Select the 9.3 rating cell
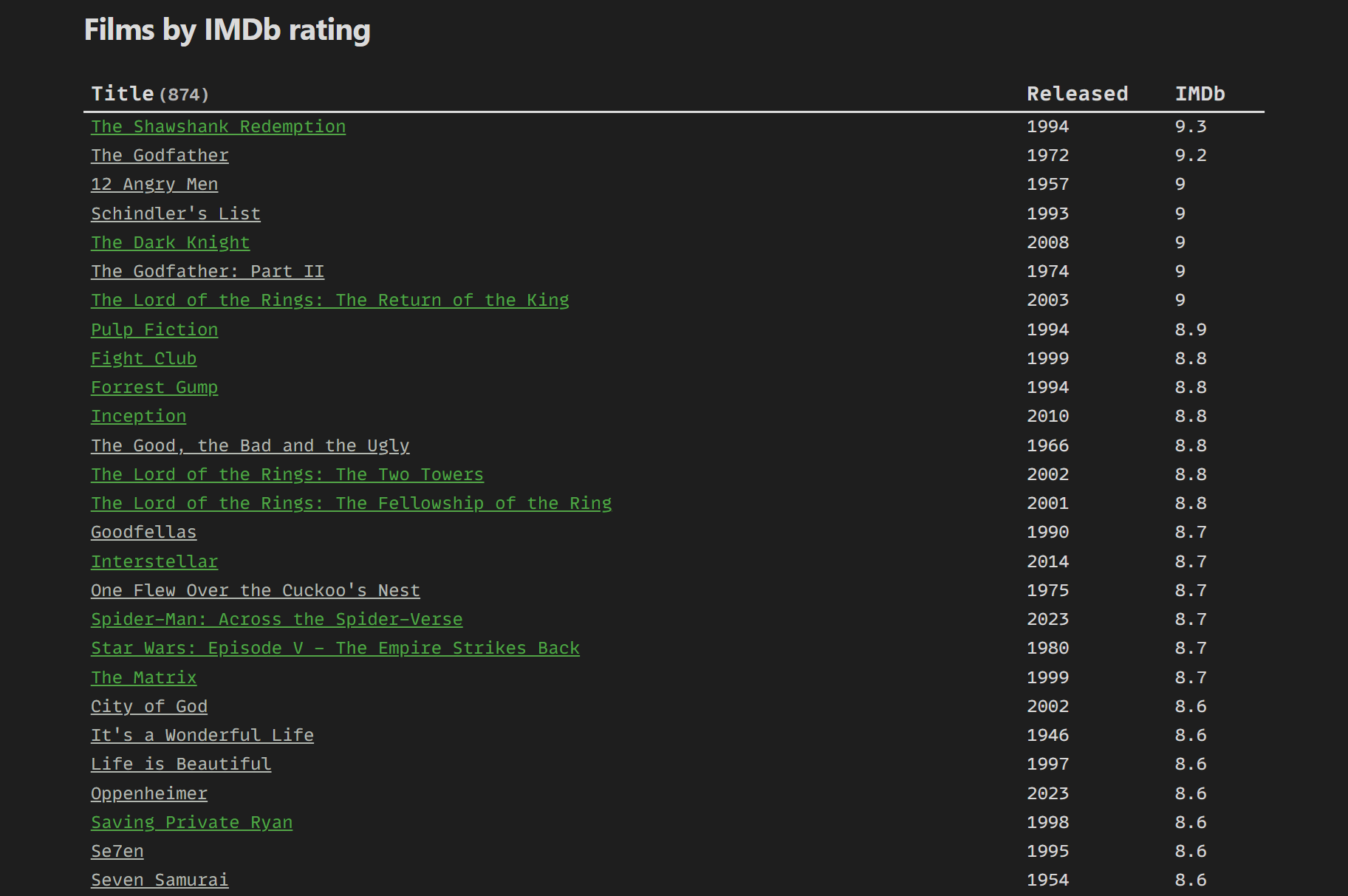The image size is (1348, 896). tap(1191, 126)
